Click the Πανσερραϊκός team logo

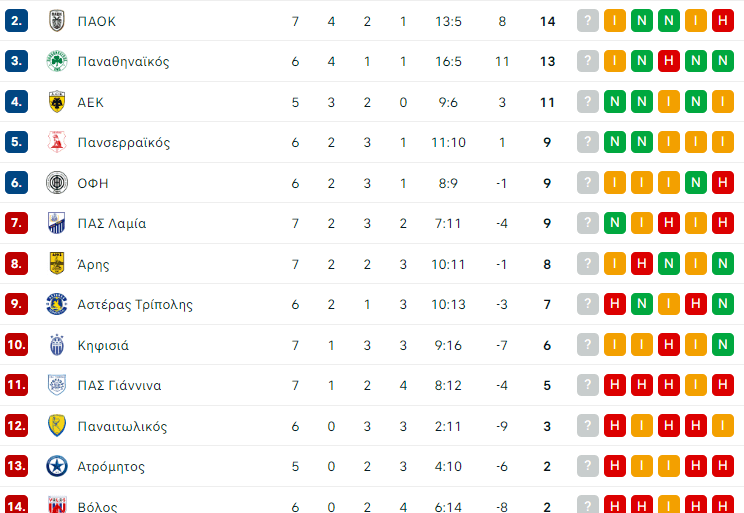pos(56,142)
